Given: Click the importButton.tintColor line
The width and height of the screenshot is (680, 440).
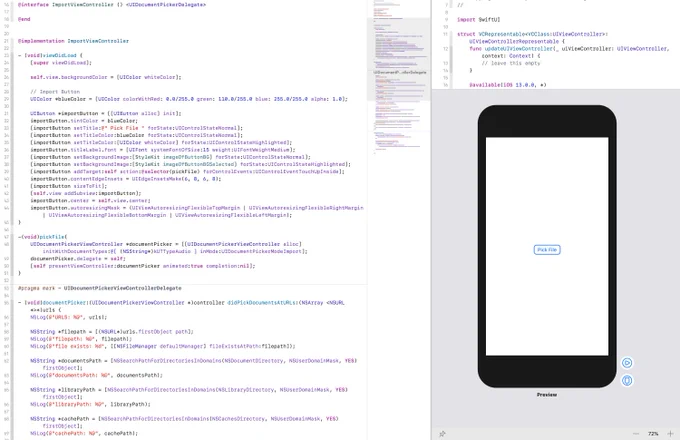Looking at the screenshot, I should tap(84, 121).
